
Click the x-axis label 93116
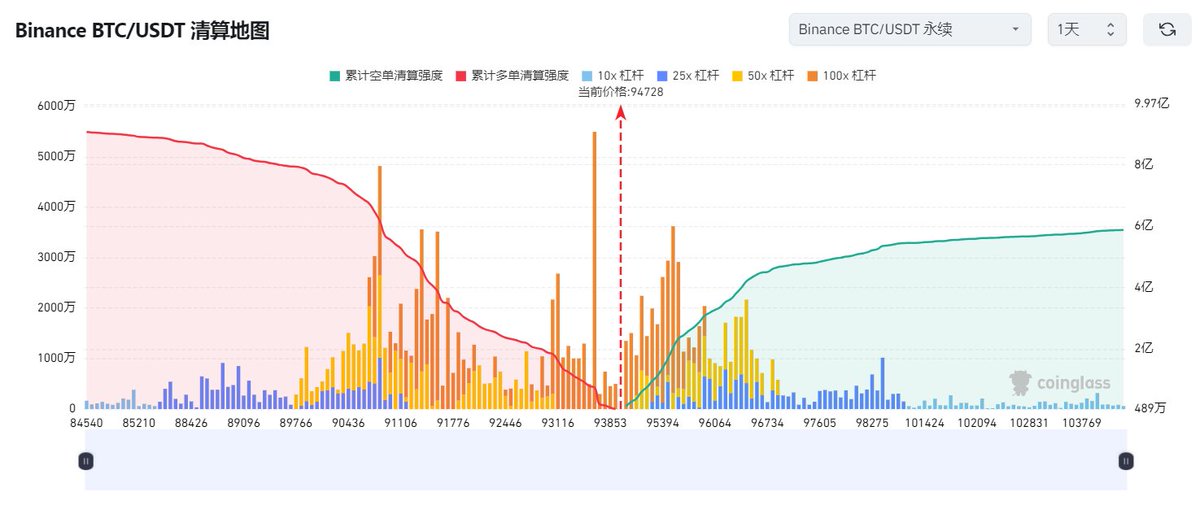point(556,423)
